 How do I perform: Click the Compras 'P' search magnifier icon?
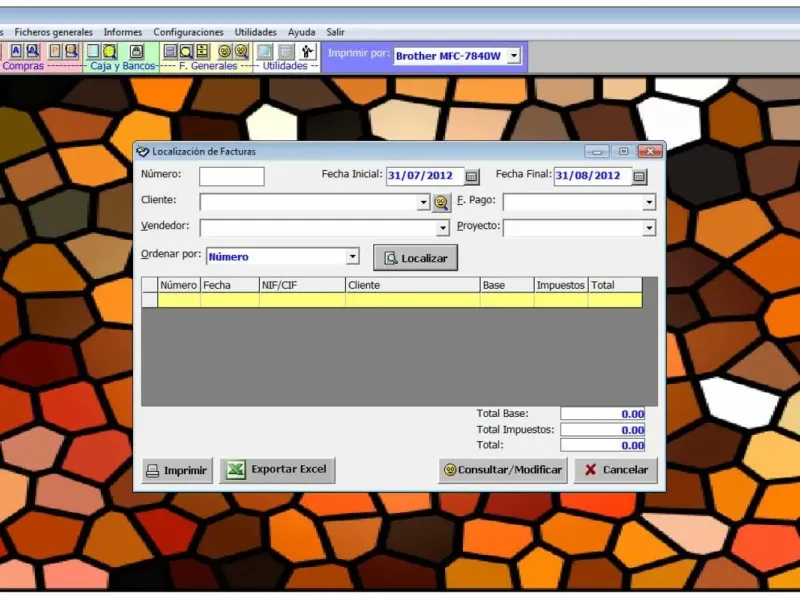(x=71, y=51)
